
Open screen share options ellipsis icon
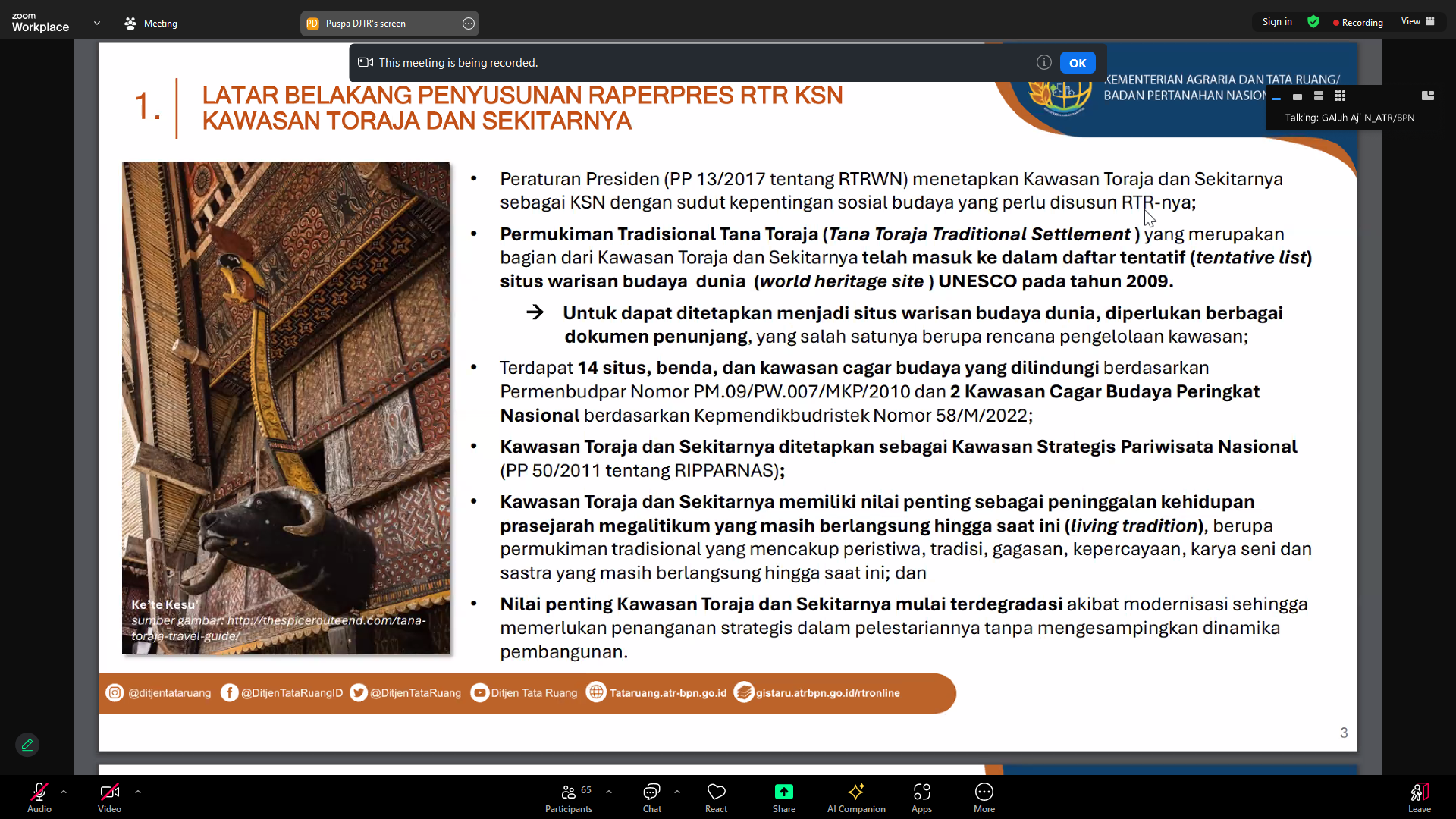pos(469,24)
